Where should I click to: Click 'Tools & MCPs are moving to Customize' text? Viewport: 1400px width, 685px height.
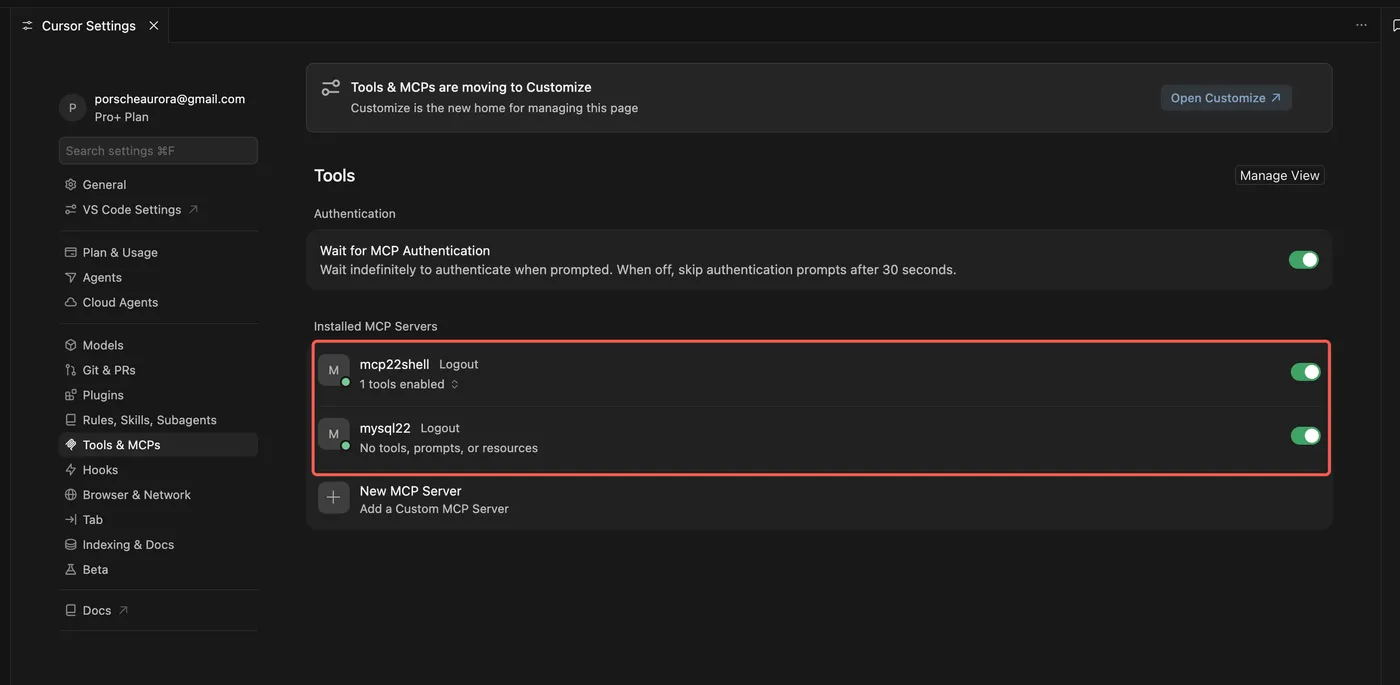pos(471,87)
